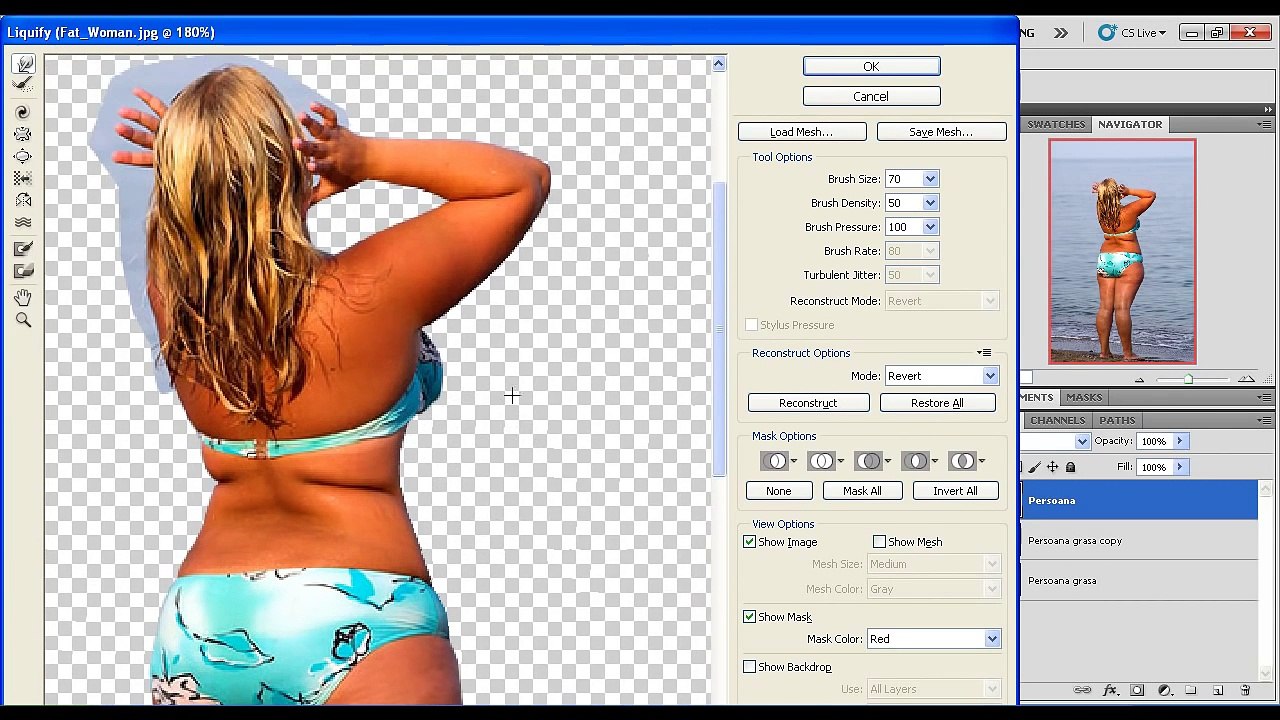
Task: Delete layer with the trash icon
Action: (1245, 690)
